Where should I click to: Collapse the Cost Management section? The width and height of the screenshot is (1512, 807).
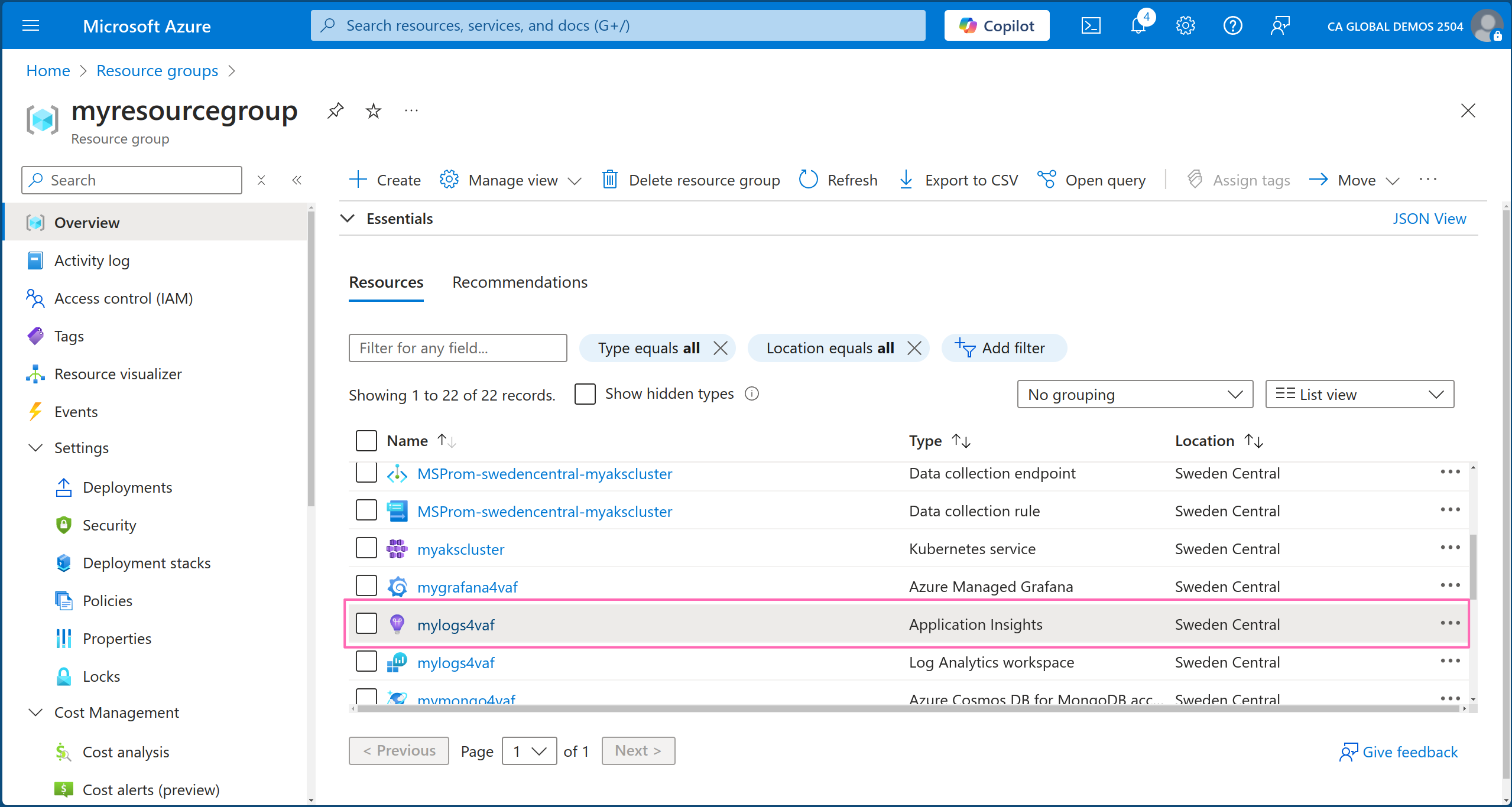35,712
